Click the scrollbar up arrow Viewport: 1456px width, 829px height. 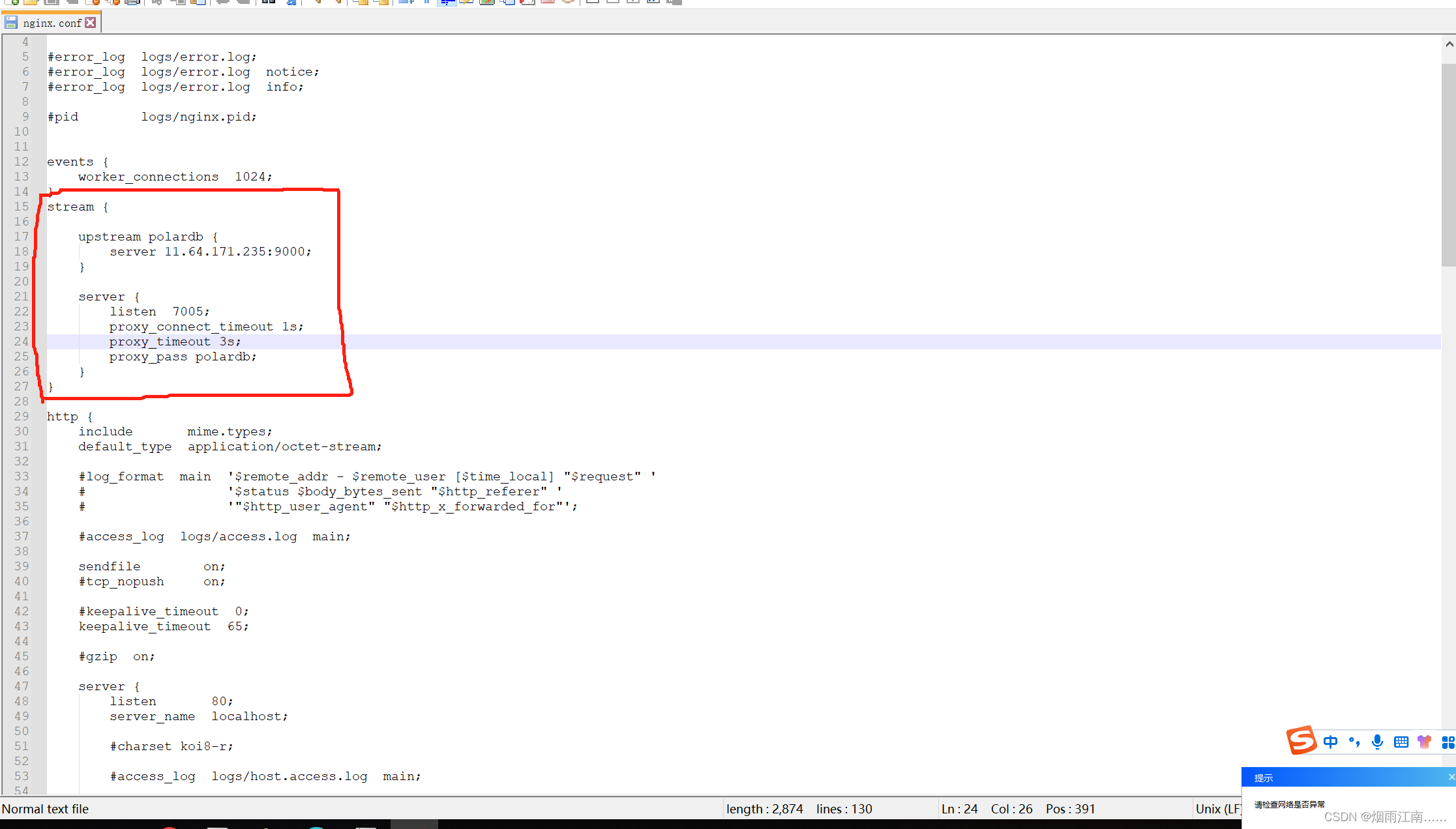[x=1449, y=44]
